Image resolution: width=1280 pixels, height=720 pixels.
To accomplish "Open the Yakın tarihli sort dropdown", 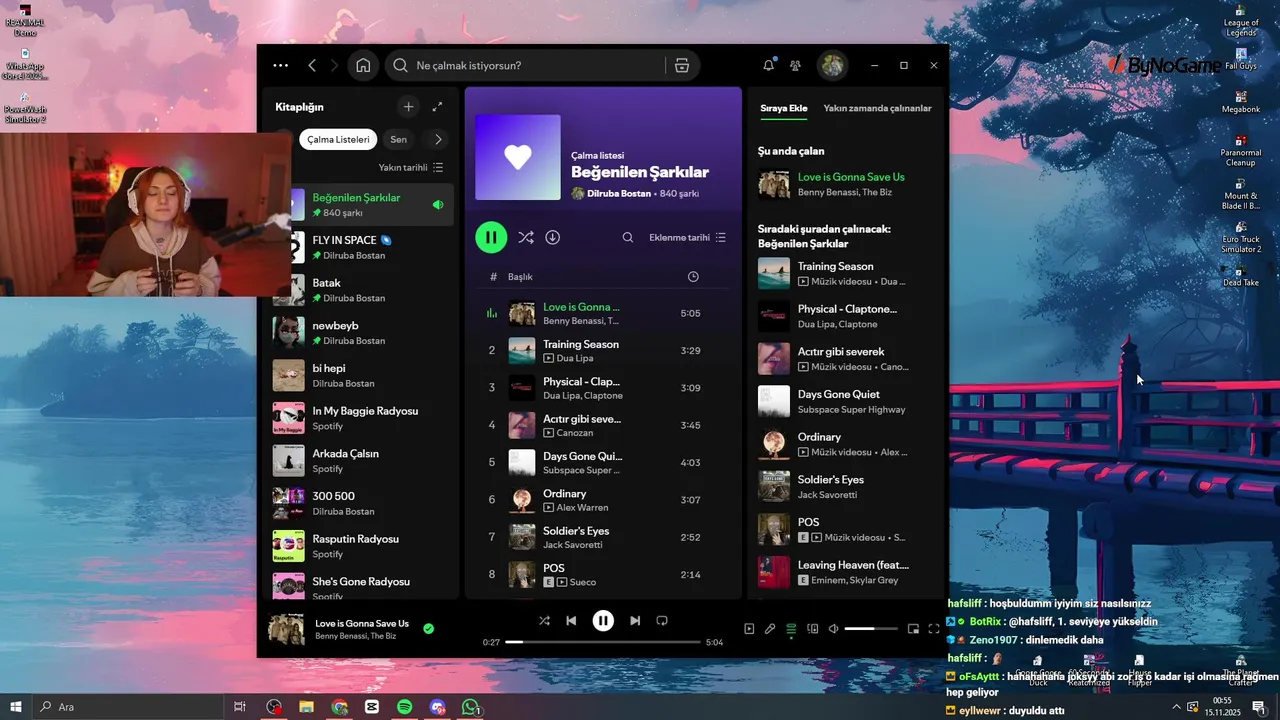I will pyautogui.click(x=411, y=167).
